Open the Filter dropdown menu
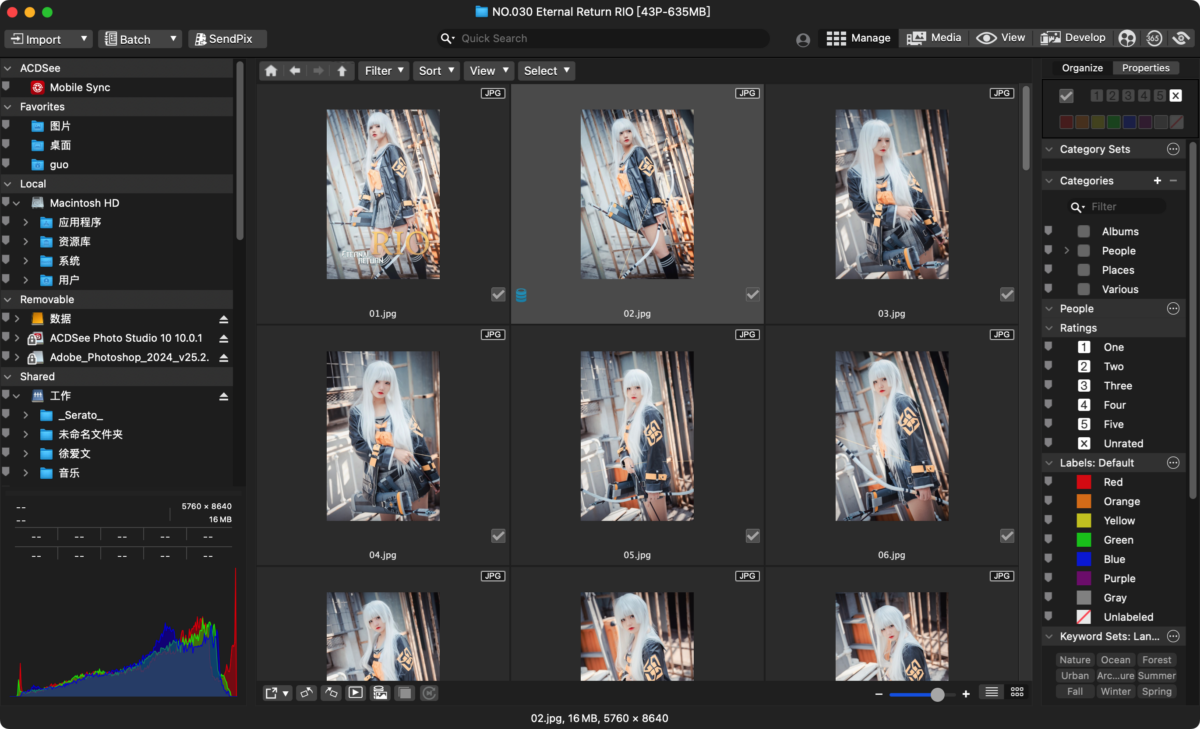This screenshot has width=1200, height=729. (384, 71)
